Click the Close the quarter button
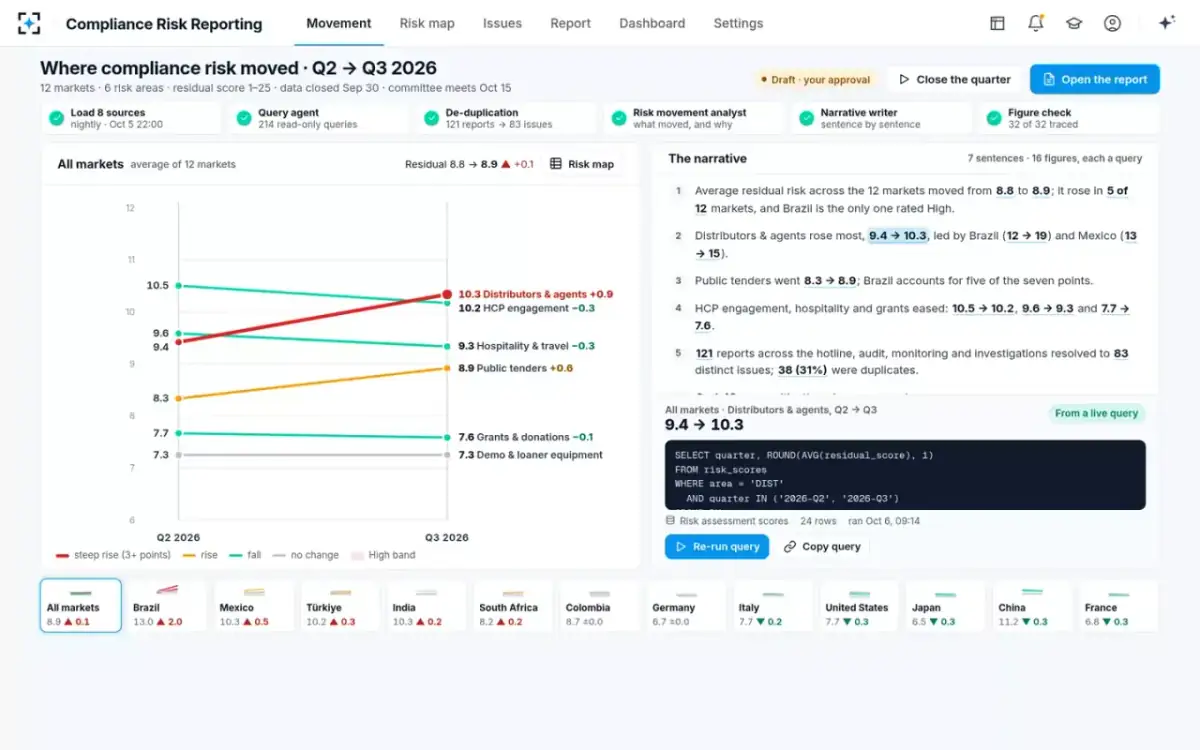Viewport: 1200px width, 750px height. [955, 80]
